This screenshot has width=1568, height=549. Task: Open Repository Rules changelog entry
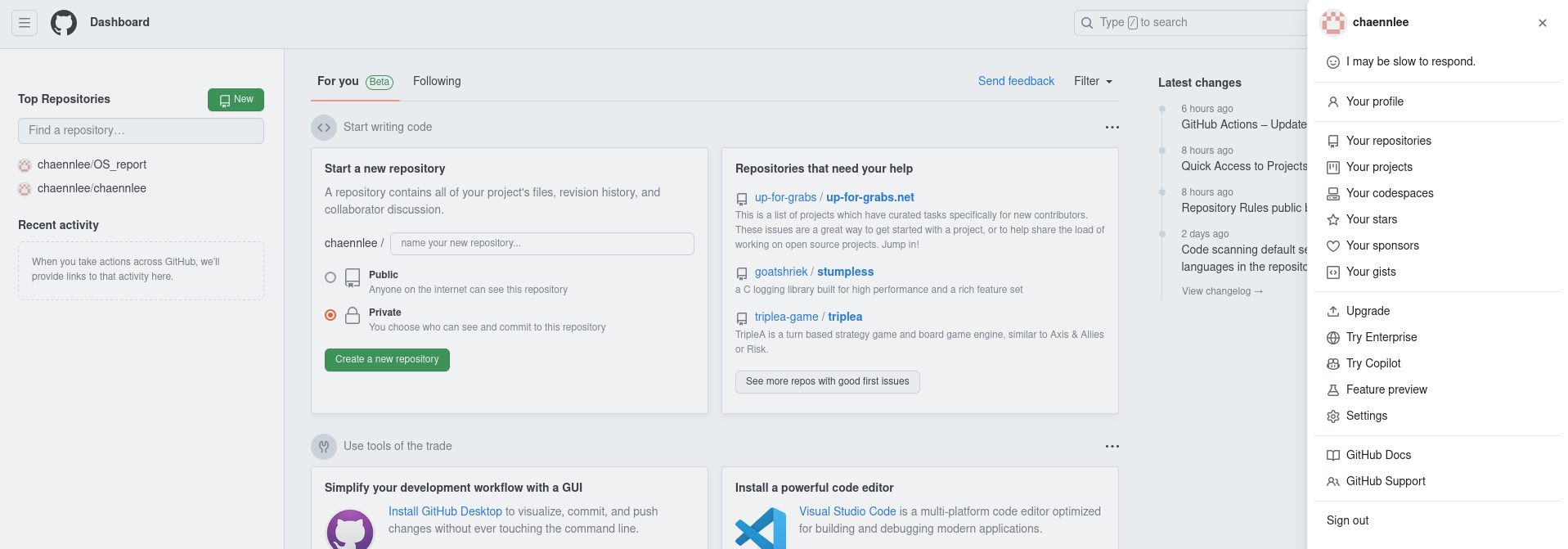tap(1244, 209)
